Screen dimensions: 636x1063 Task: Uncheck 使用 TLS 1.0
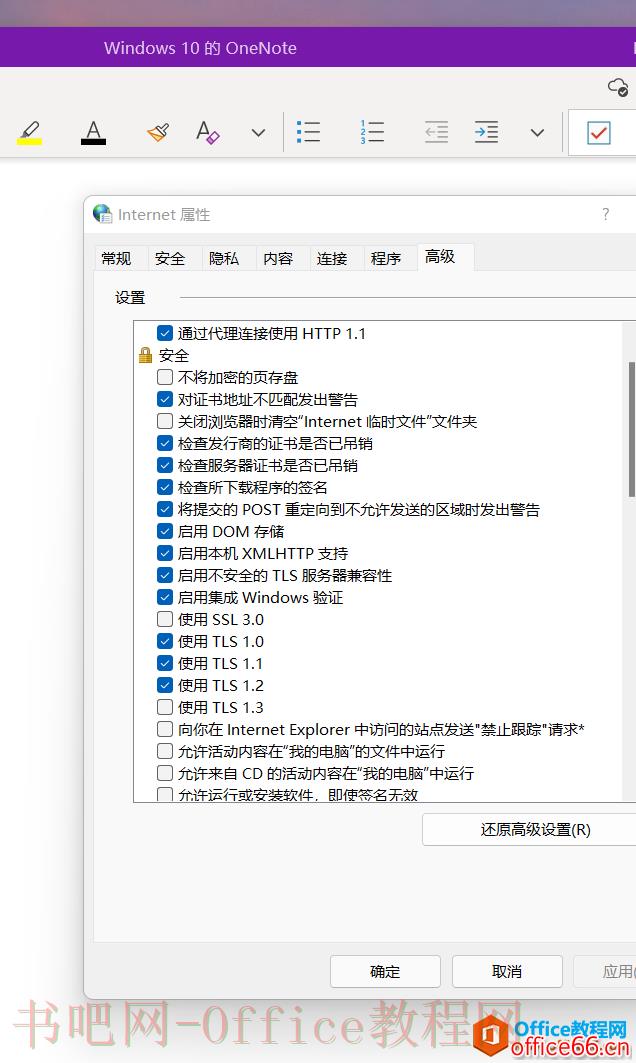pyautogui.click(x=165, y=641)
